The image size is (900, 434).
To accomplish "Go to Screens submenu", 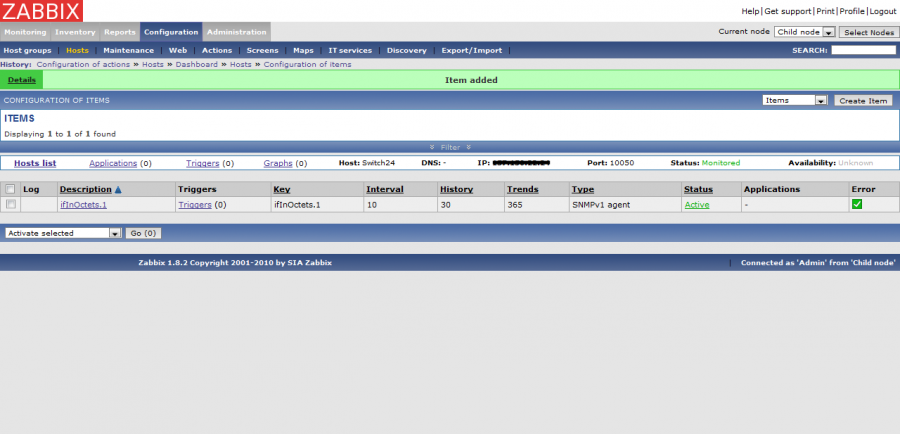I will click(262, 51).
